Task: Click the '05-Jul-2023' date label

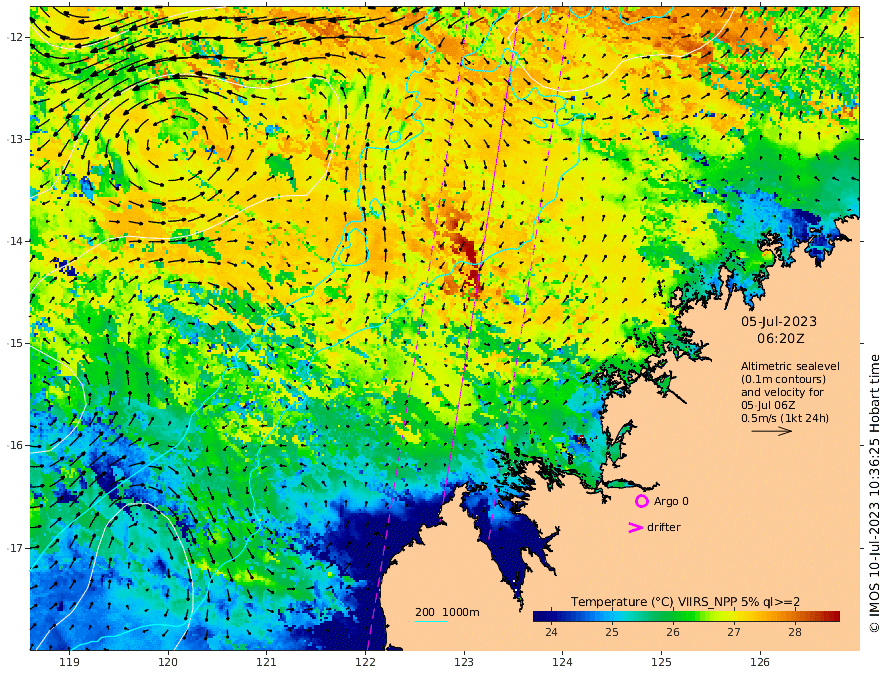Action: (x=779, y=321)
